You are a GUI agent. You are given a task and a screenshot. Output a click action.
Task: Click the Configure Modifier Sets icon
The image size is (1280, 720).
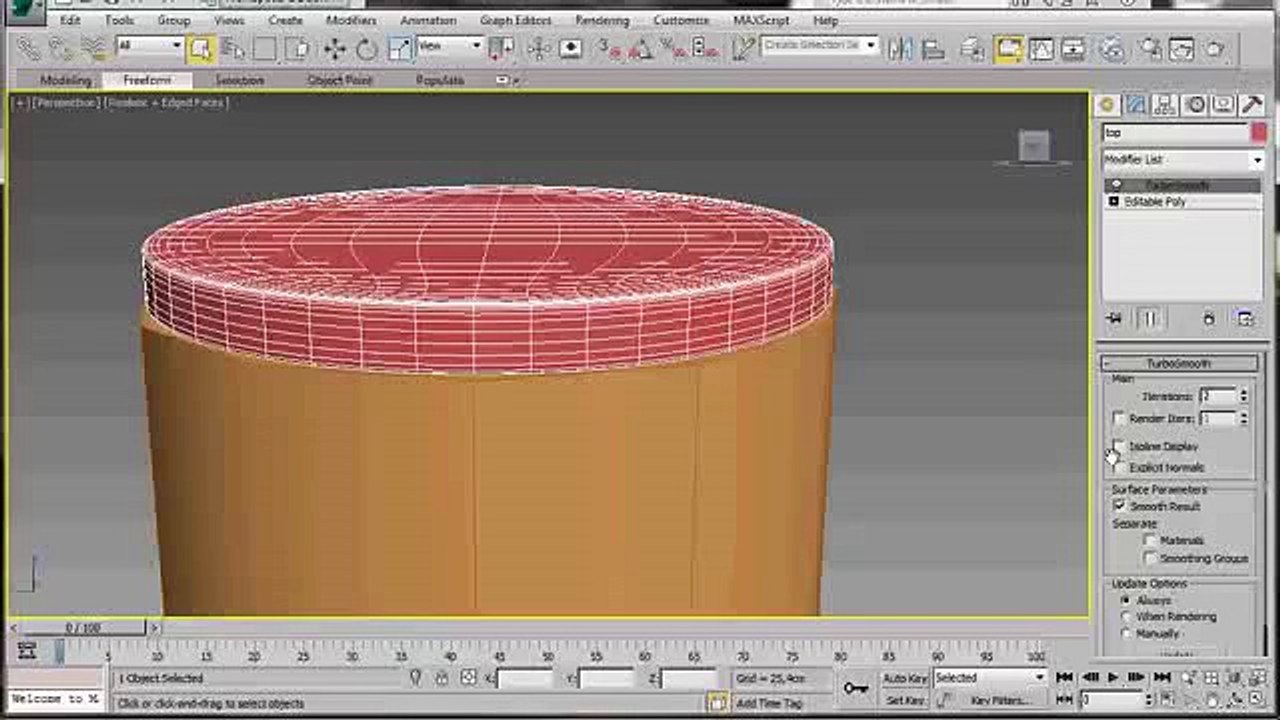point(1245,318)
